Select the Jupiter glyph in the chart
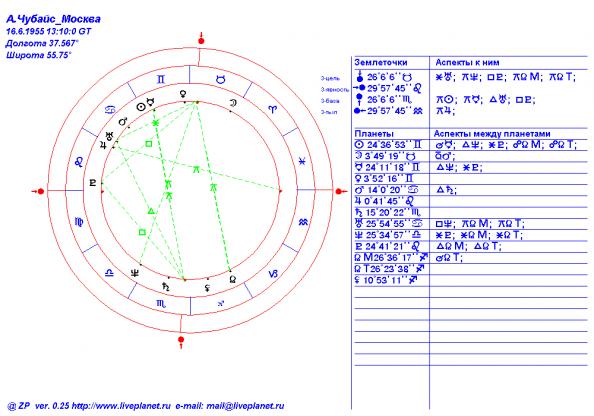Image resolution: width=594 pixels, height=416 pixels. [x=103, y=145]
